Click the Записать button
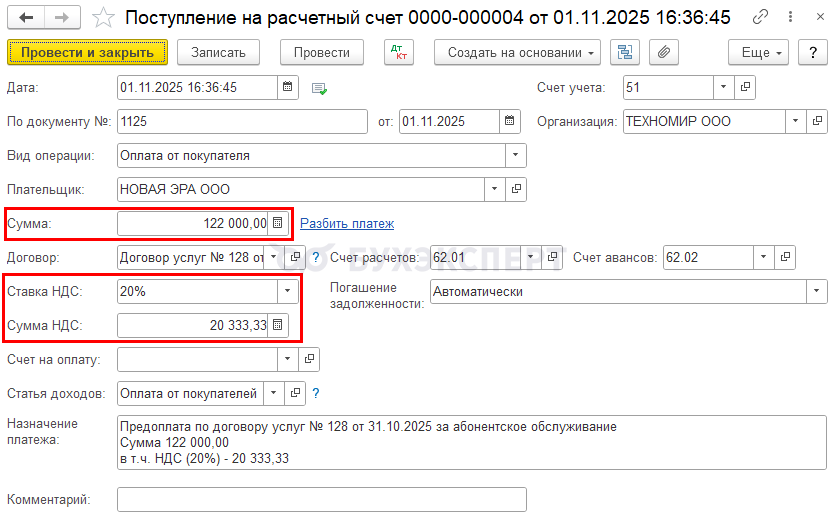 [218, 52]
